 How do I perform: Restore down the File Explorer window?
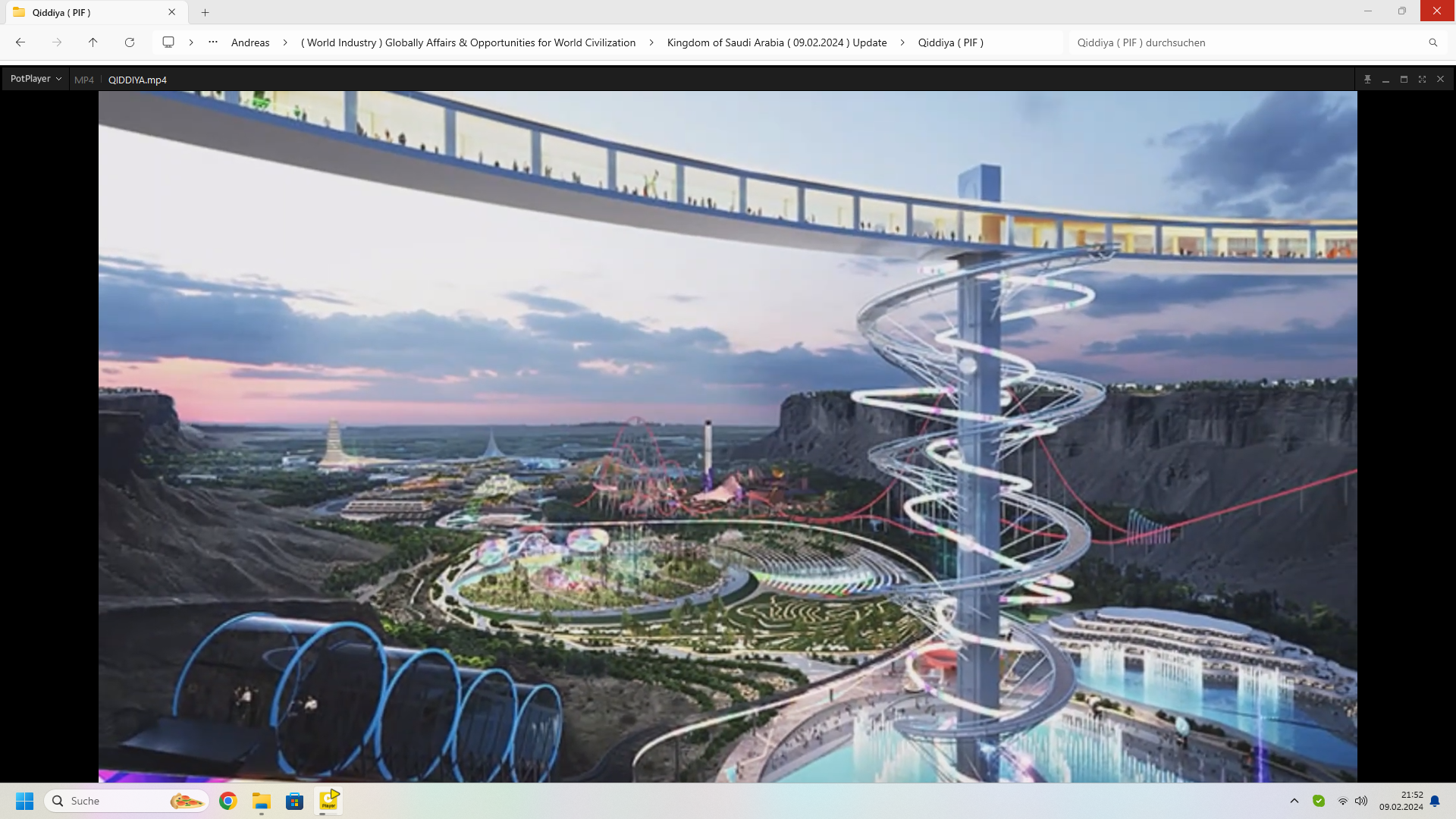point(1402,11)
